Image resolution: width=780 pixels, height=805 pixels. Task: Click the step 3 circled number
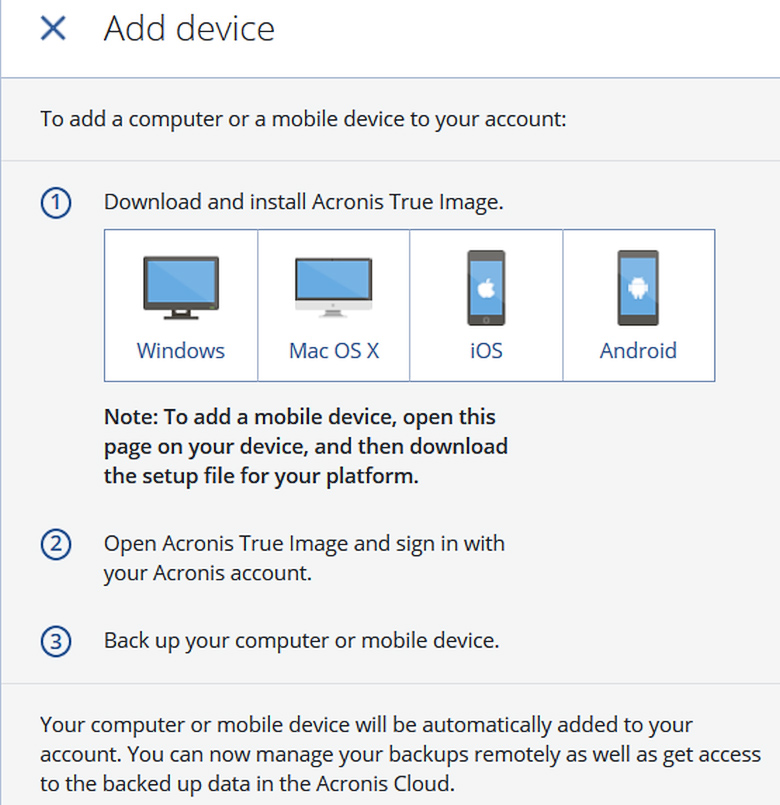click(56, 641)
